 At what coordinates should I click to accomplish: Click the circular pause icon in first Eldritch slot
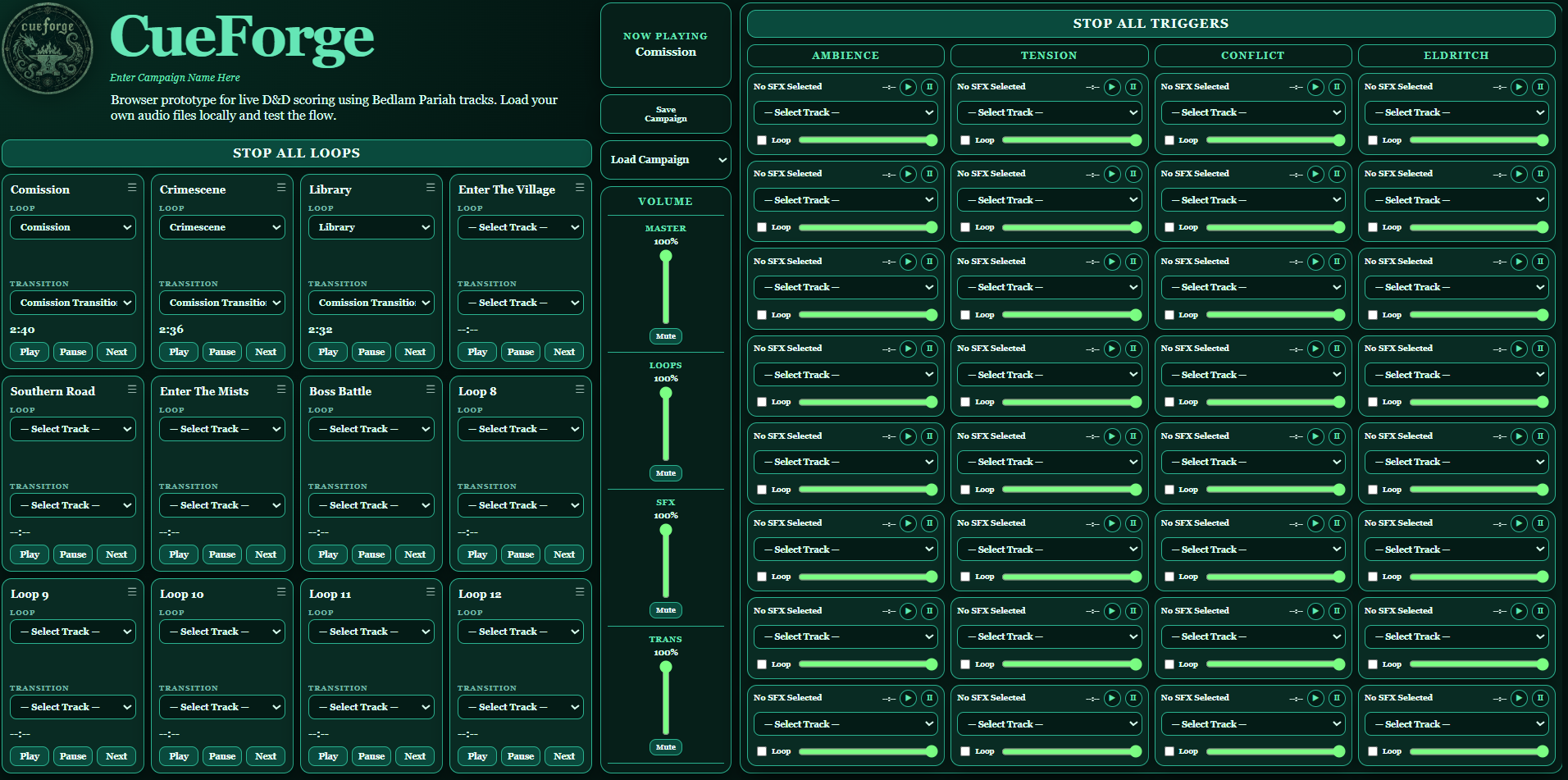pyautogui.click(x=1540, y=87)
